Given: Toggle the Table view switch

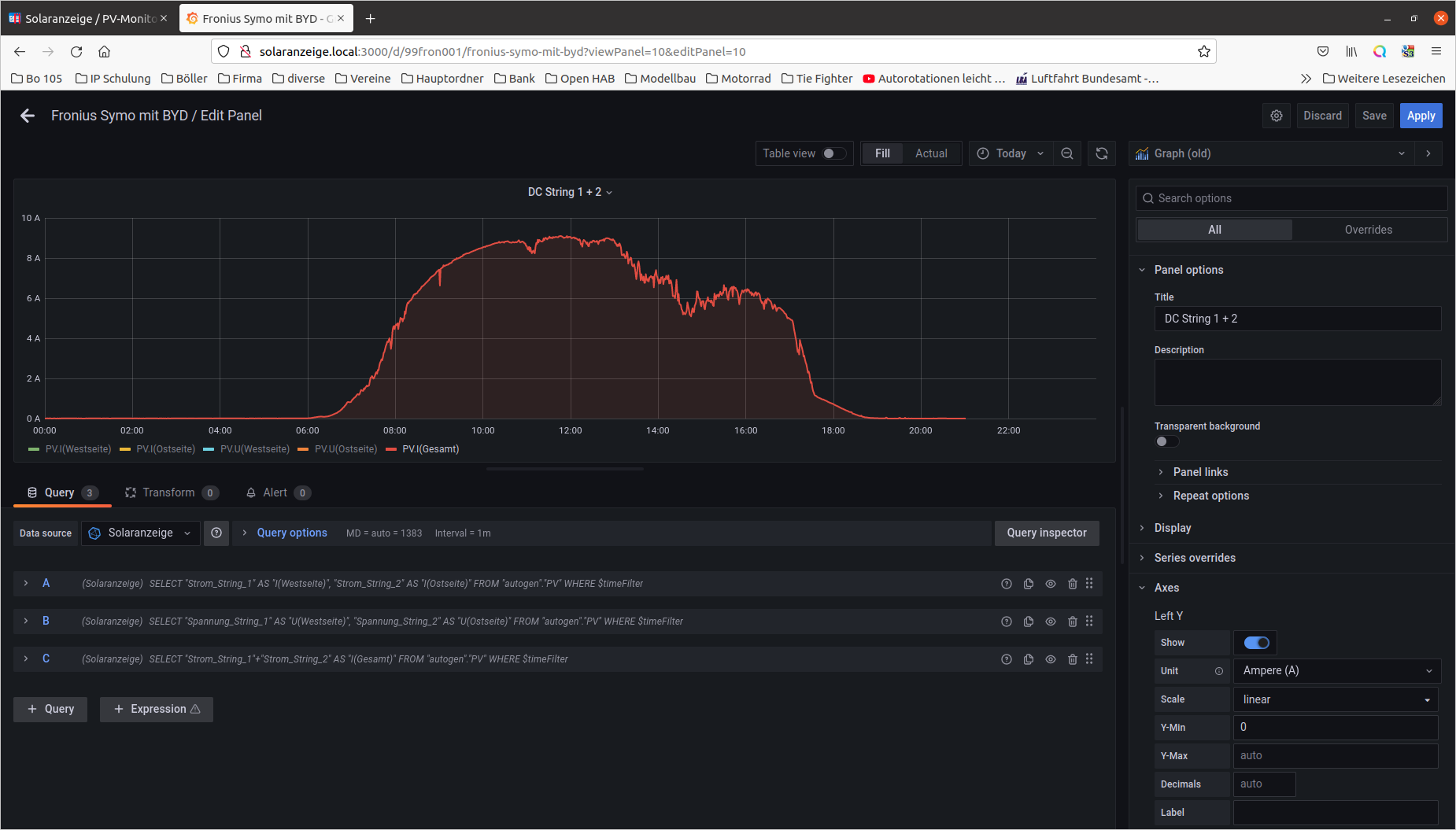Looking at the screenshot, I should pos(833,153).
